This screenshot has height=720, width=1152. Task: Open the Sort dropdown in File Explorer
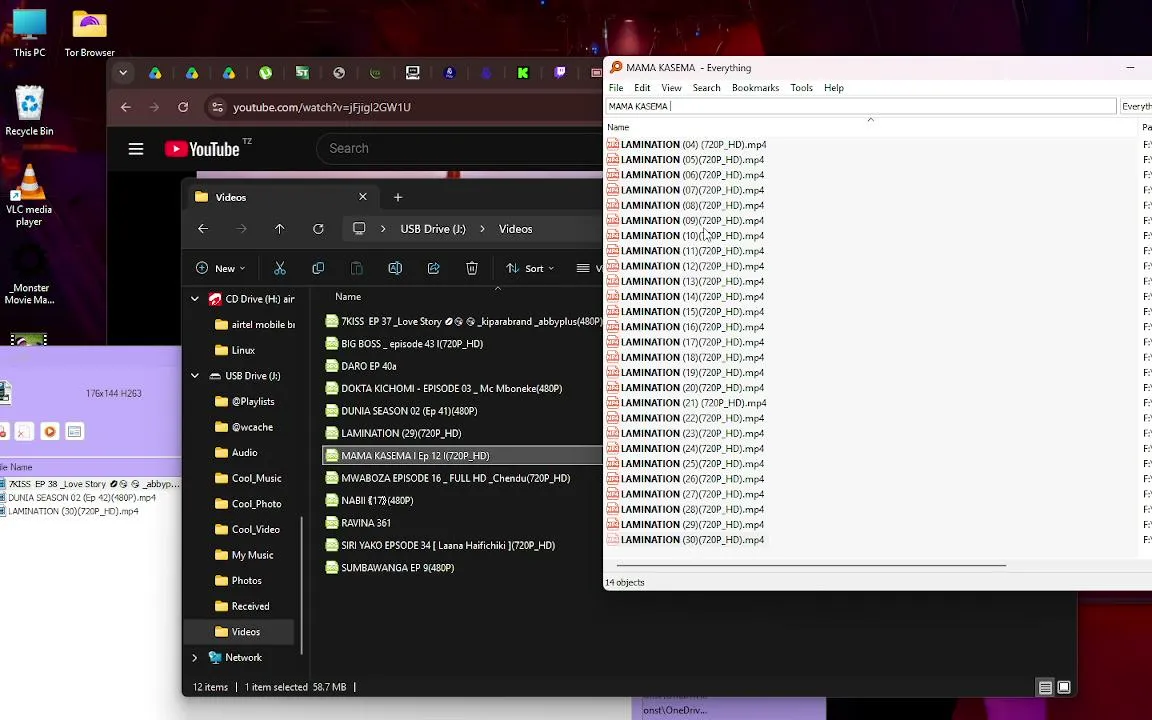click(530, 268)
